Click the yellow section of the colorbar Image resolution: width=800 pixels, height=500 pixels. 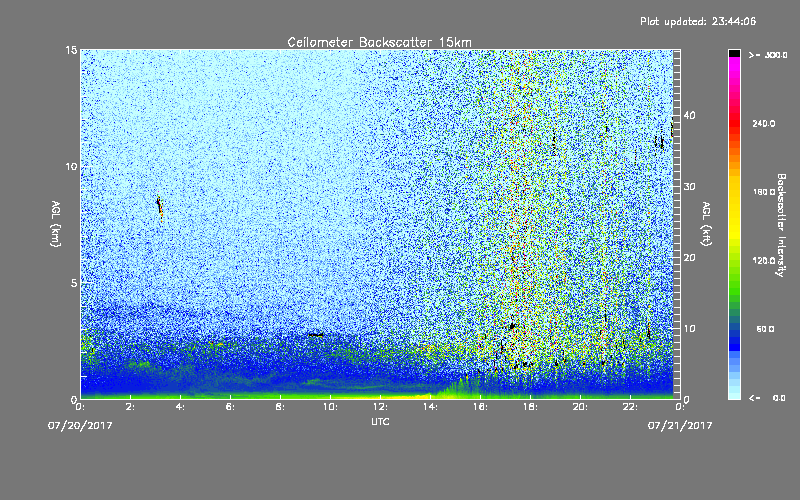pos(734,209)
